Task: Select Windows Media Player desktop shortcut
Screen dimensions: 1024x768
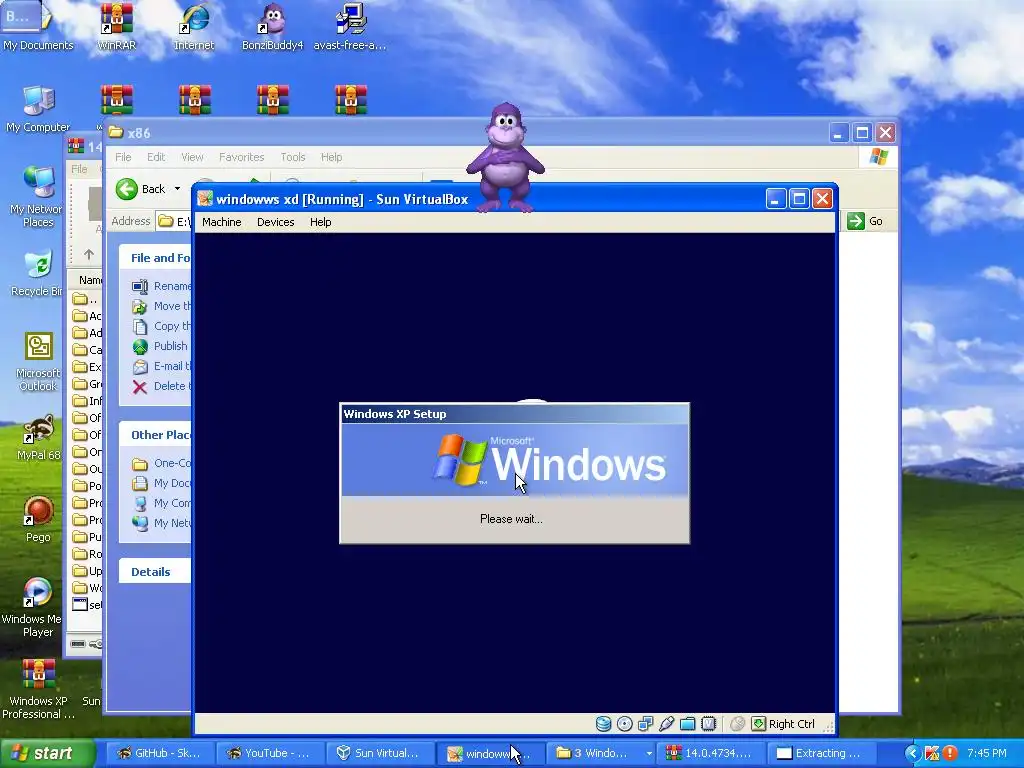Action: pos(38,607)
